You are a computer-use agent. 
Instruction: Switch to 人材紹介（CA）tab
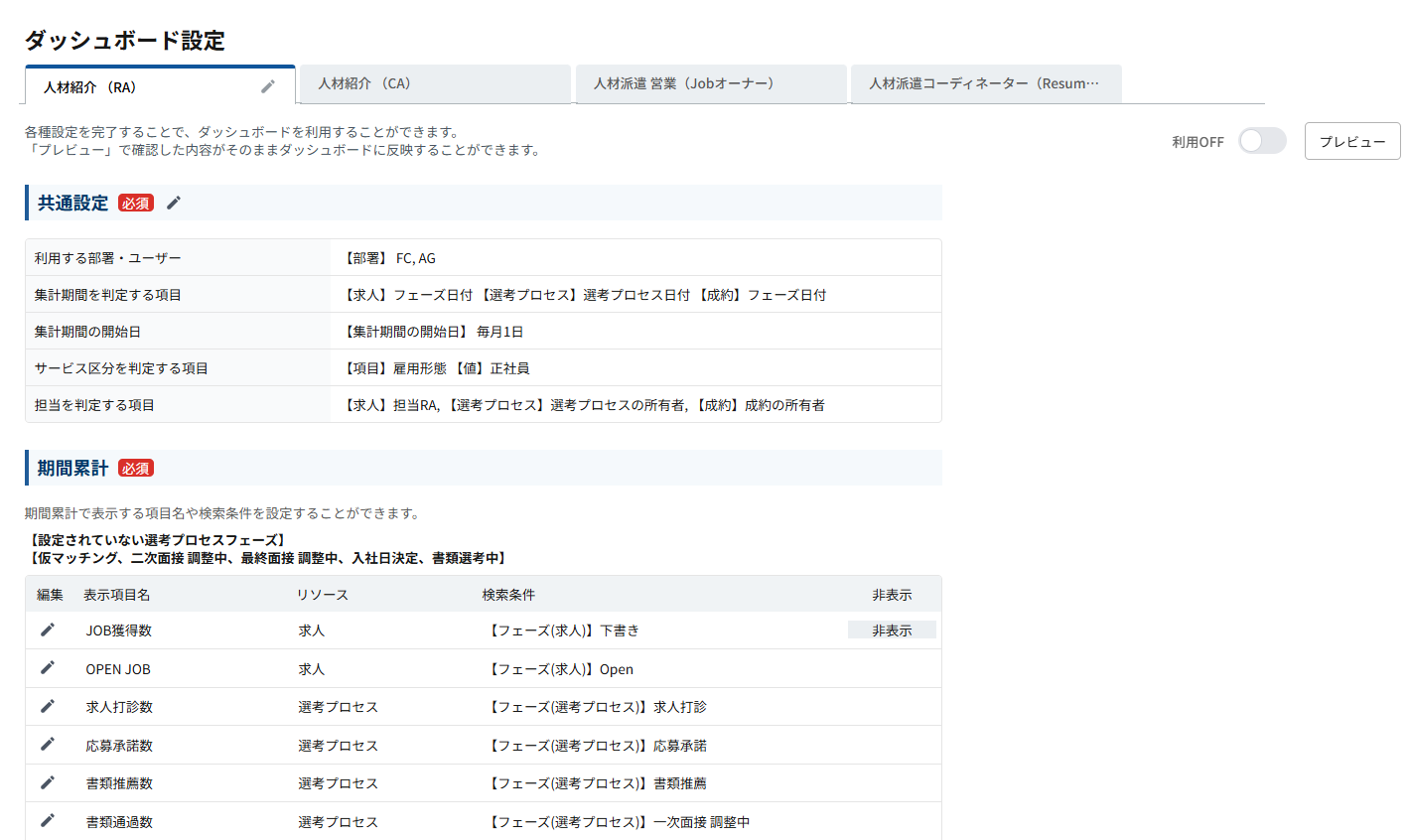coord(434,84)
